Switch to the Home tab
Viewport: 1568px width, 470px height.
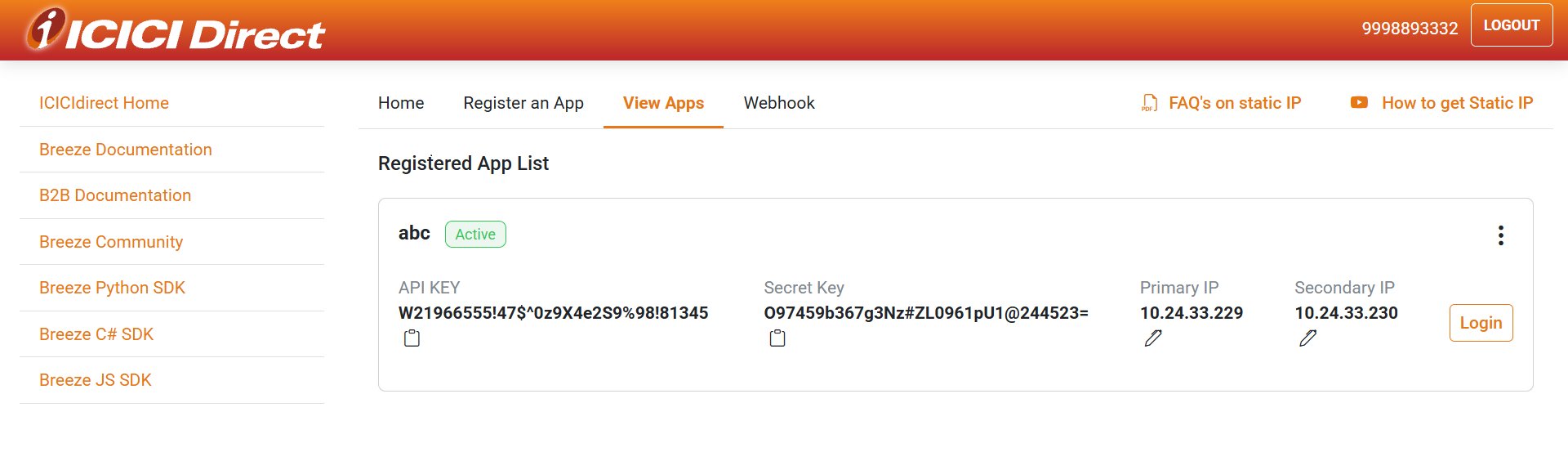pyautogui.click(x=401, y=103)
